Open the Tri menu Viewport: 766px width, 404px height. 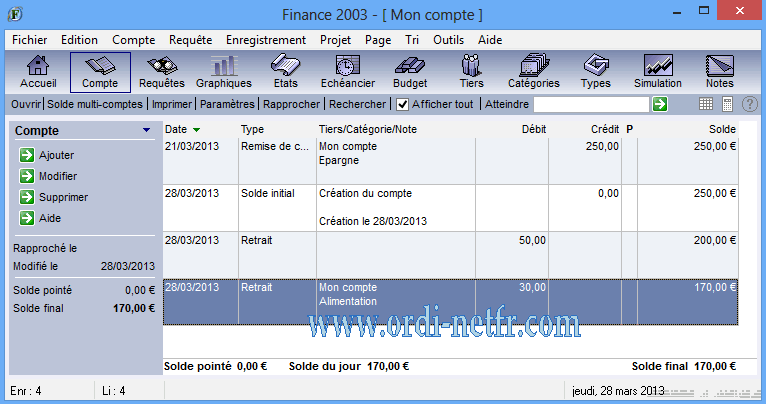point(412,40)
